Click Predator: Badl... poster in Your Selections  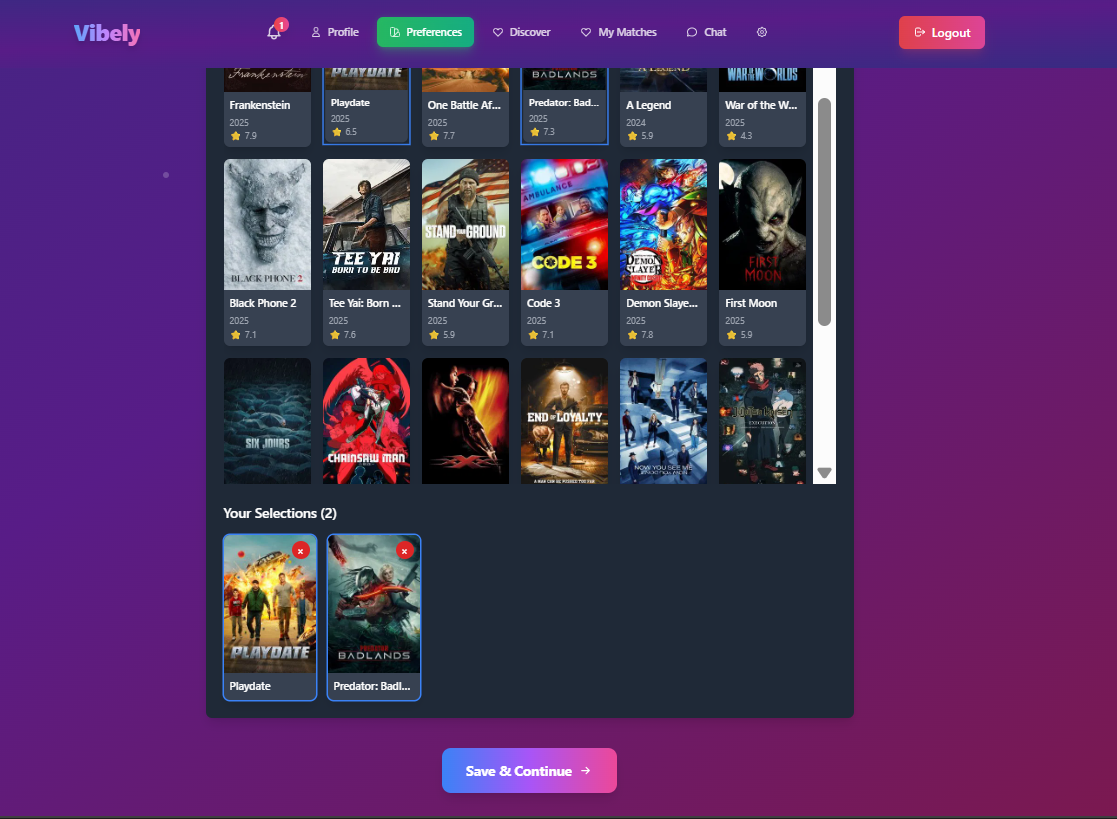(x=374, y=604)
